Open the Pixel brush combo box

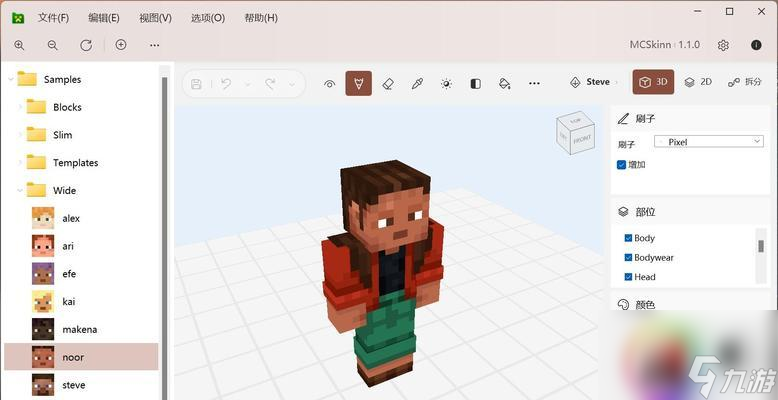click(709, 142)
